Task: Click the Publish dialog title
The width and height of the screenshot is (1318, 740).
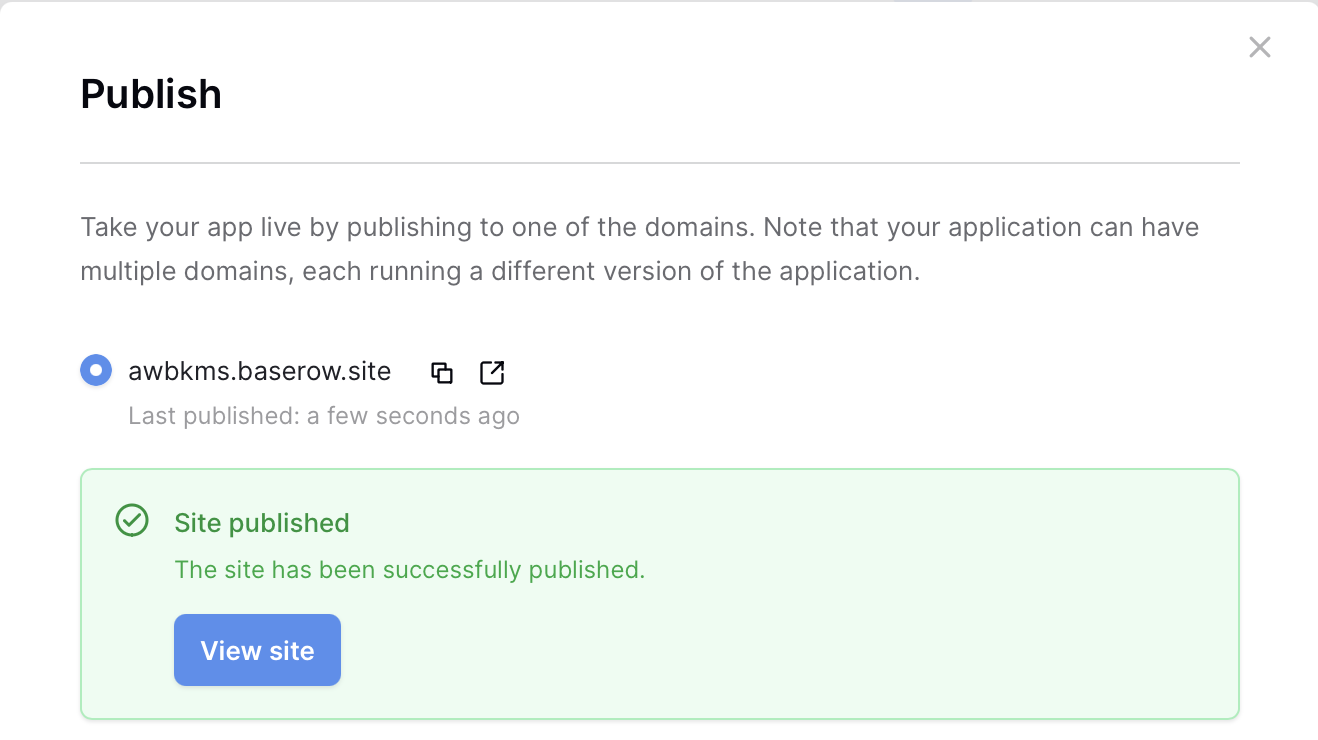Action: [151, 94]
